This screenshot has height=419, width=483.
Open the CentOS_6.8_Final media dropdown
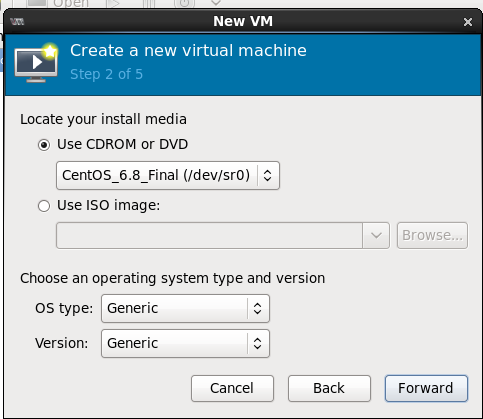click(x=168, y=175)
